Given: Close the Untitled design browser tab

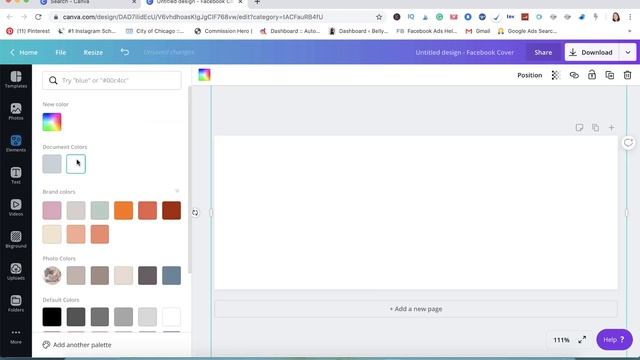Looking at the screenshot, I should [x=240, y=2].
